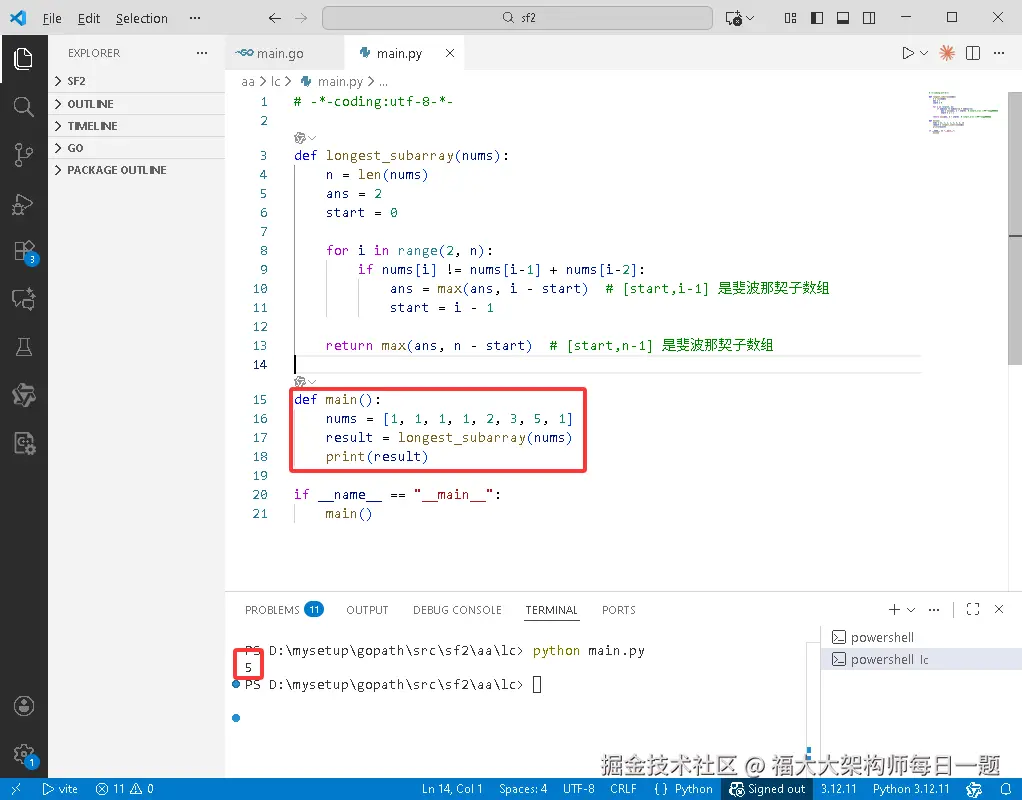Click Spaces: 4 indentation setting
This screenshot has height=800, width=1022.
point(523,789)
